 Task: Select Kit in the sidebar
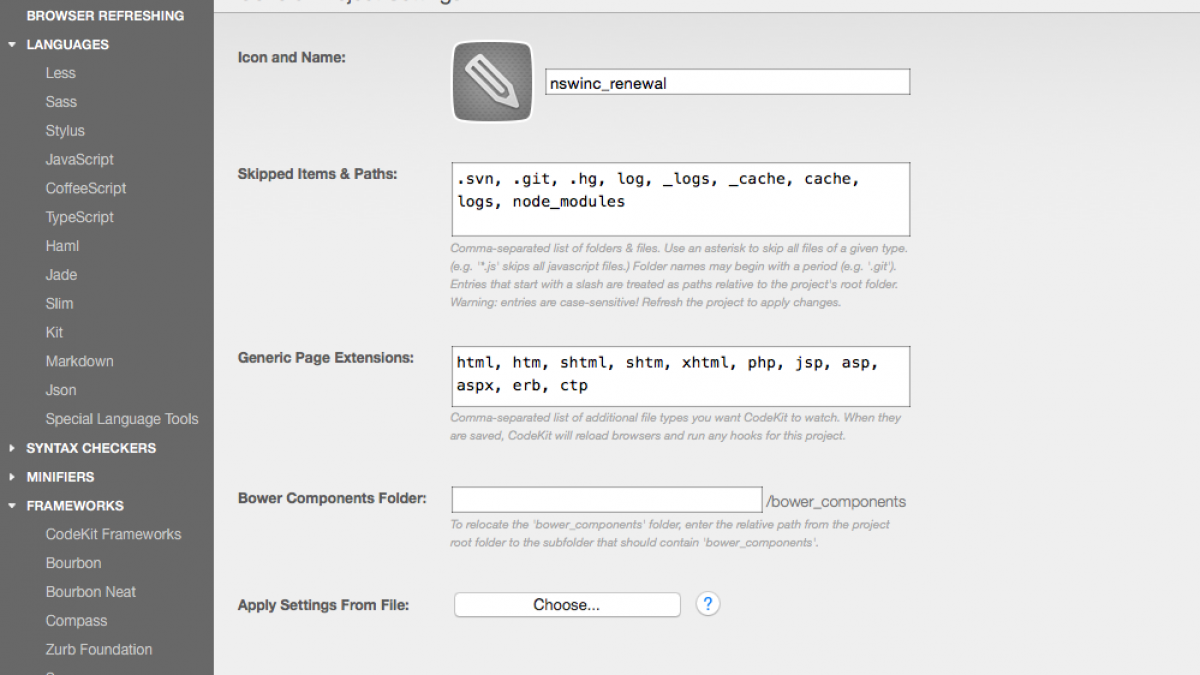click(x=54, y=332)
